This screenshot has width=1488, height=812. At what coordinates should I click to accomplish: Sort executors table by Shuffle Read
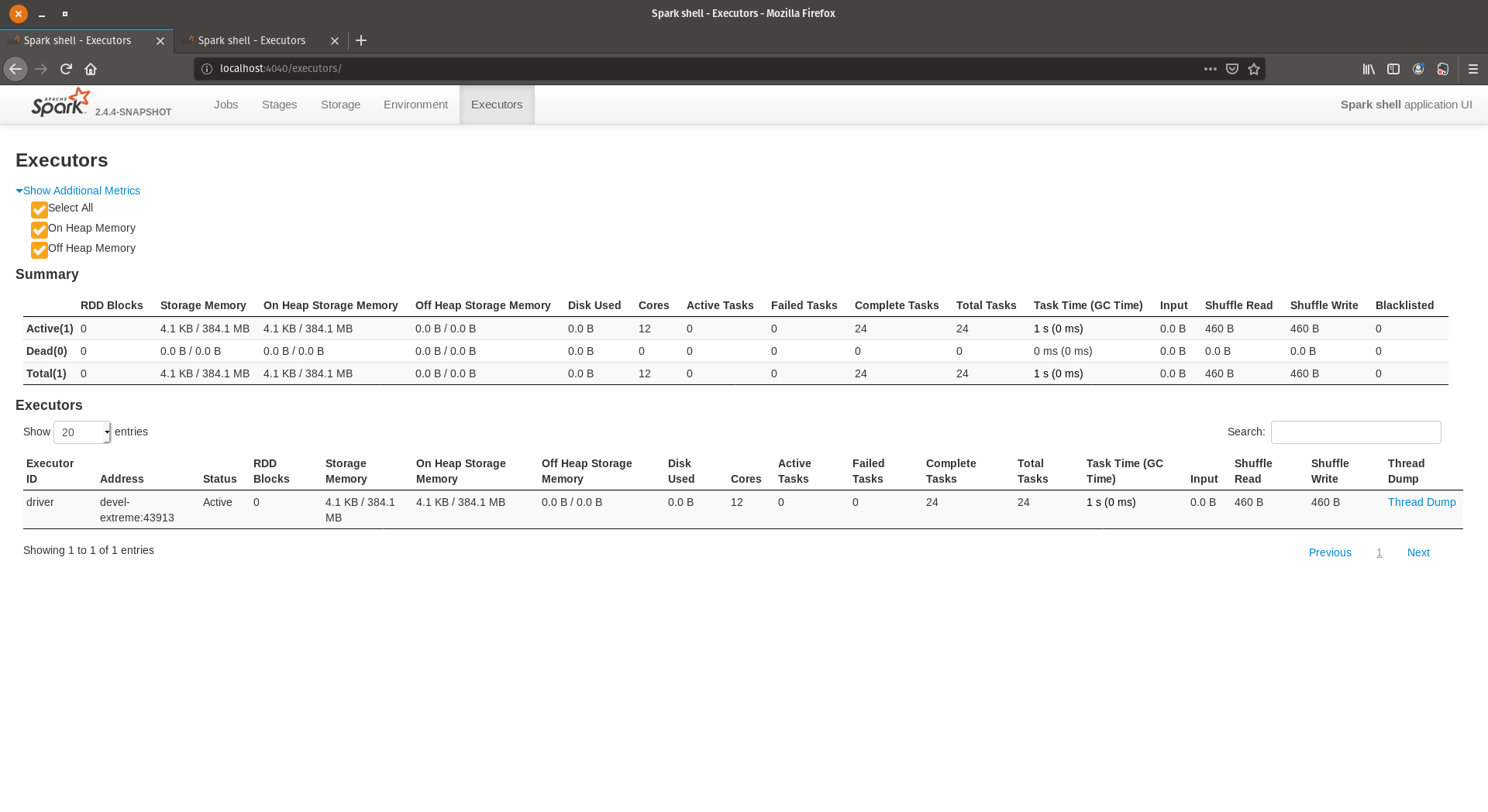point(1253,471)
